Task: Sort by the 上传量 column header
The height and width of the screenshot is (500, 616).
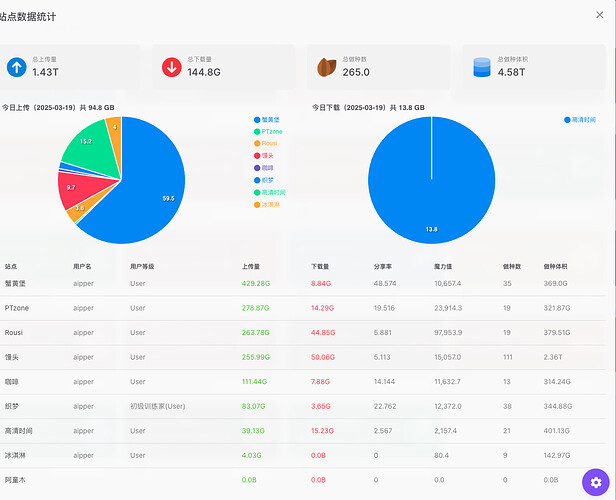Action: point(251,266)
